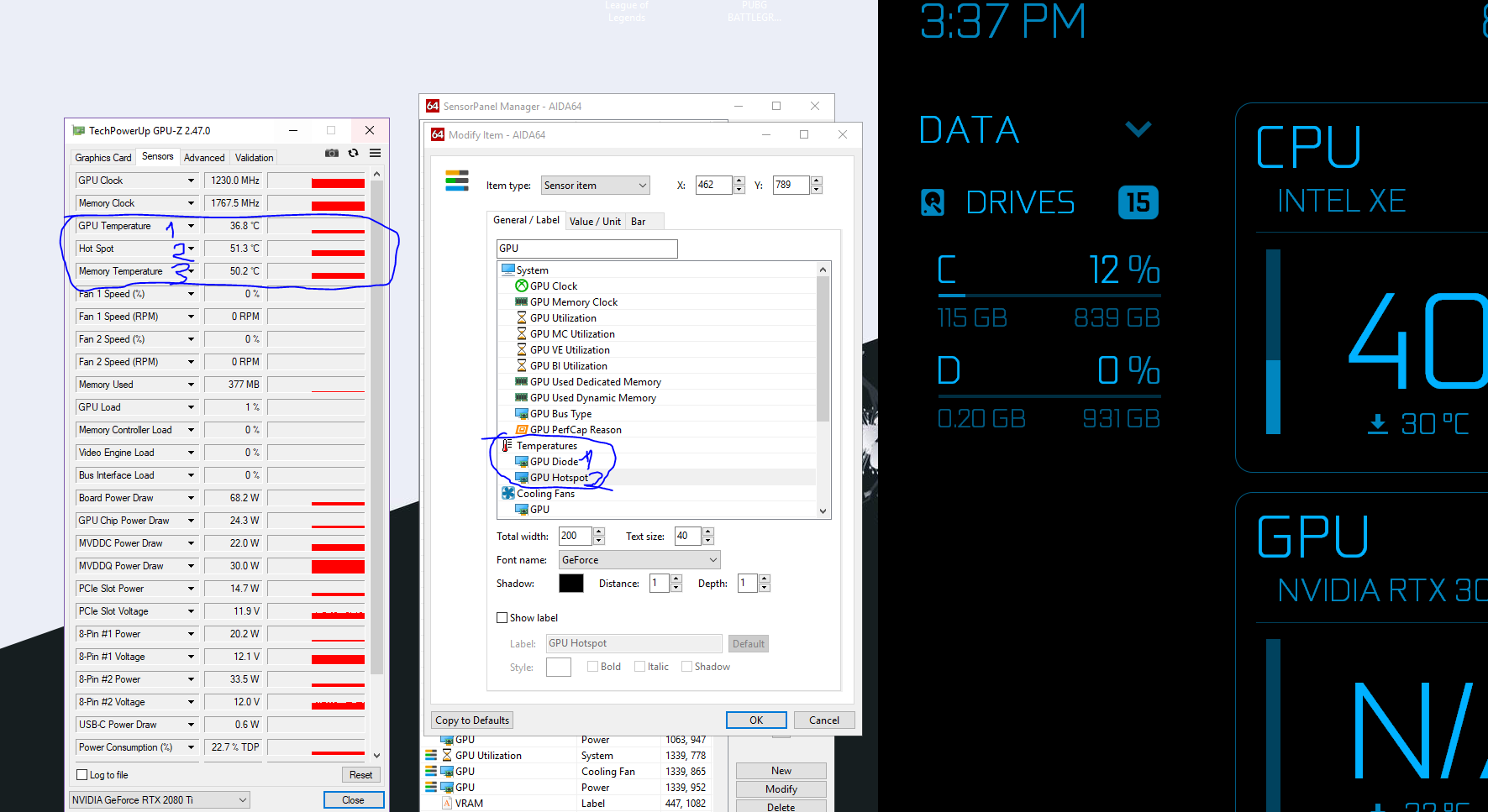Open Memory Used sensor dropdown arrow

coord(191,385)
